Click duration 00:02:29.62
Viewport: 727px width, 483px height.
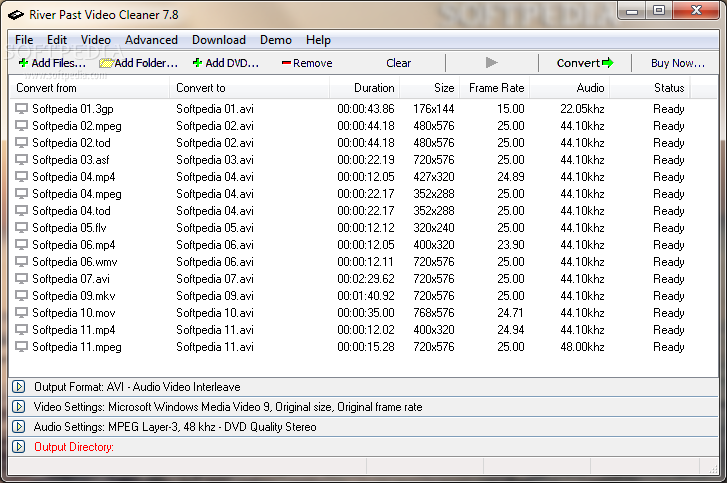[366, 279]
